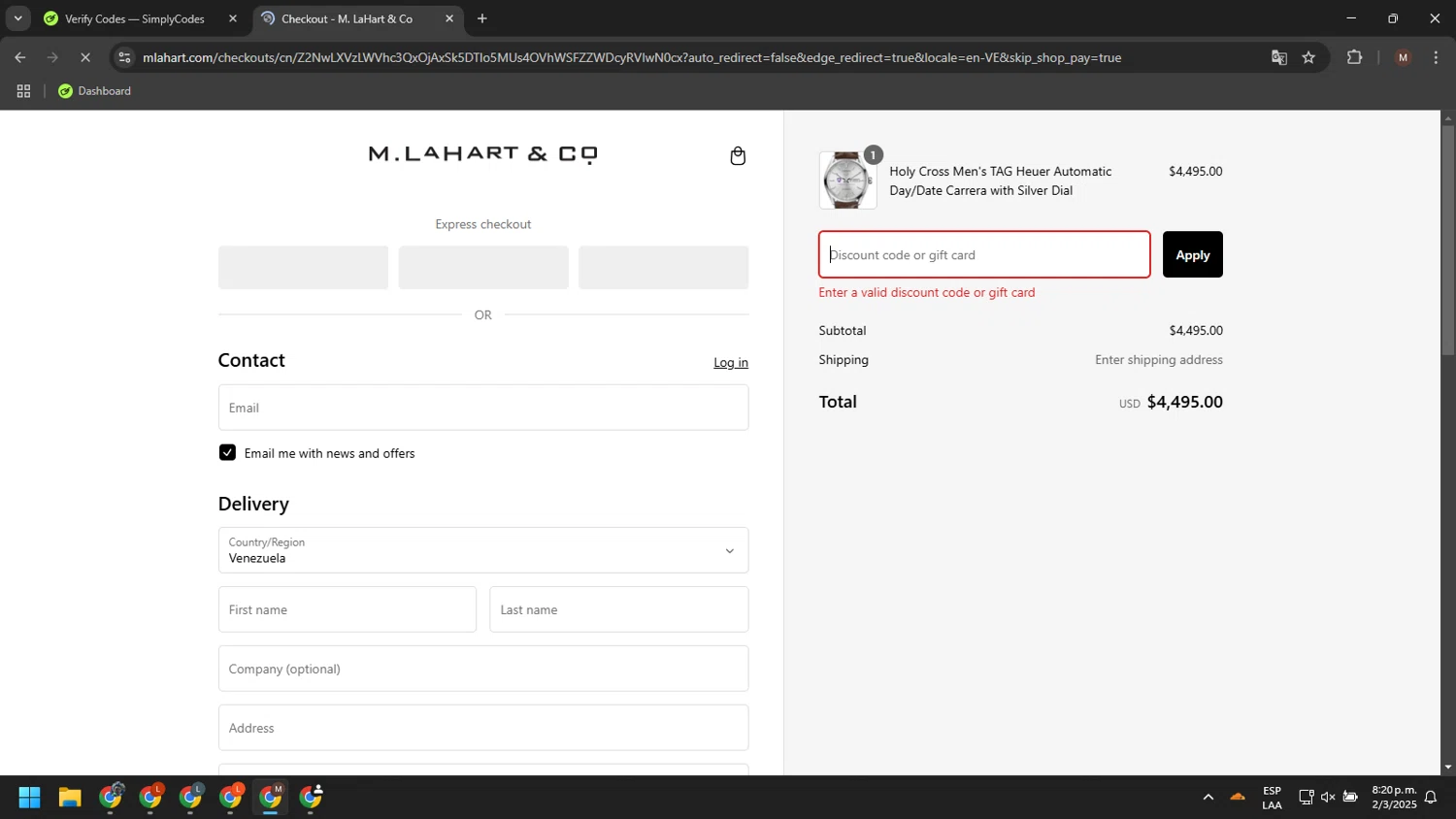Image resolution: width=1456 pixels, height=819 pixels.
Task: Close the Verify Codes tab
Action: click(233, 18)
